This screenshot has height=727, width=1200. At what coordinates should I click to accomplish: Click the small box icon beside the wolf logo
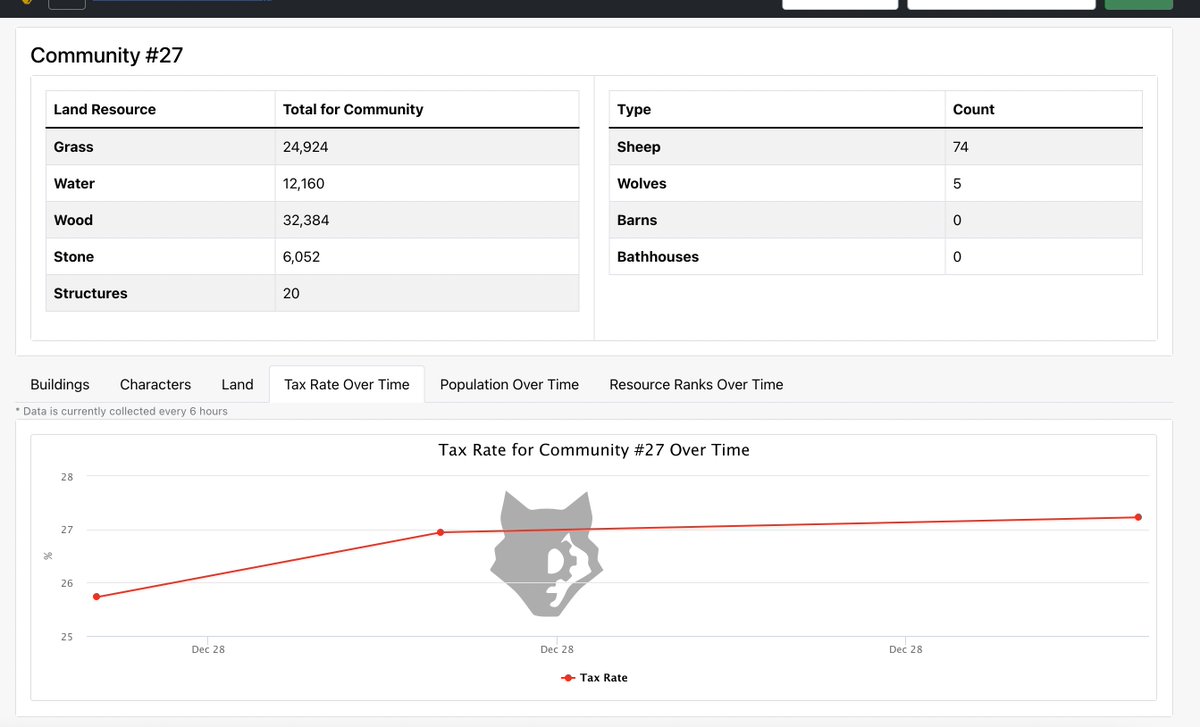66,5
